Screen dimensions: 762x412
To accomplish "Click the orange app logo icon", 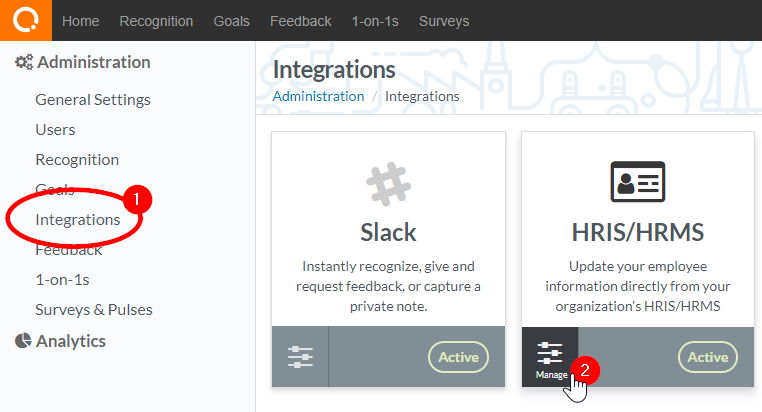I will 26,20.
